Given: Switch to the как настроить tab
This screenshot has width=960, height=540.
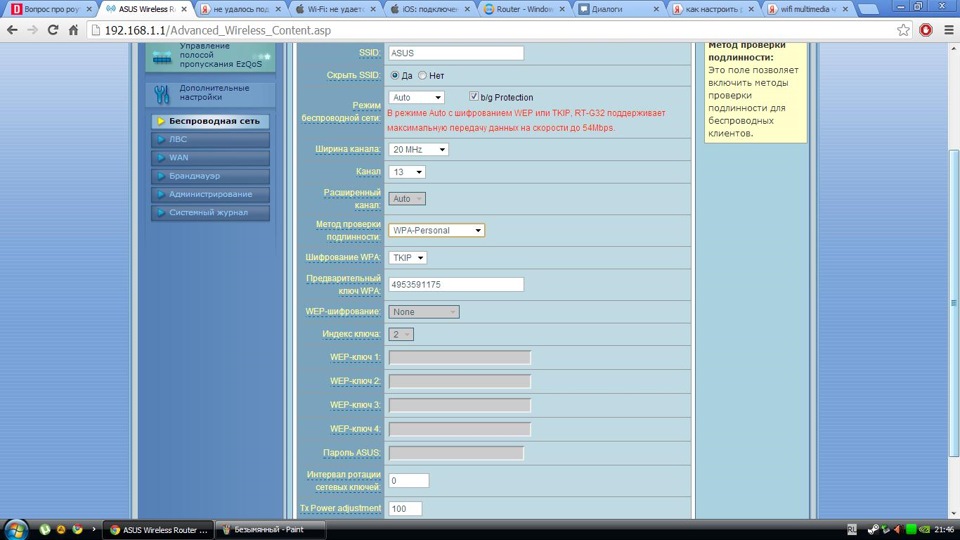Looking at the screenshot, I should coord(713,9).
